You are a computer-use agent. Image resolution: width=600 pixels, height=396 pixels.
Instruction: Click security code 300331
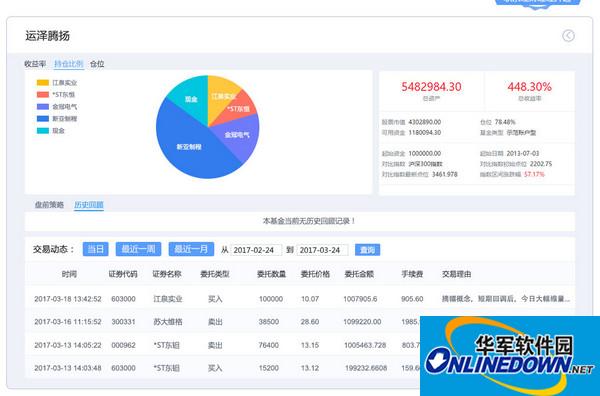coord(123,322)
